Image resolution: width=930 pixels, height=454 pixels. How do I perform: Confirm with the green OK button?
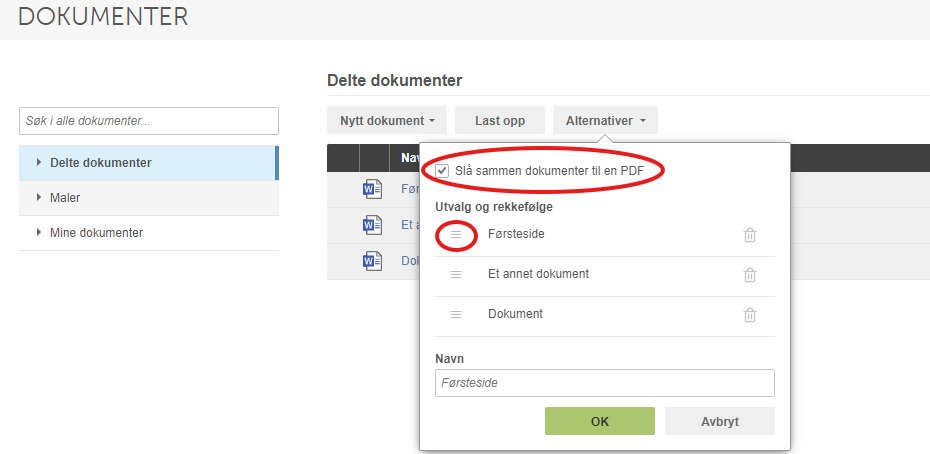pos(600,421)
